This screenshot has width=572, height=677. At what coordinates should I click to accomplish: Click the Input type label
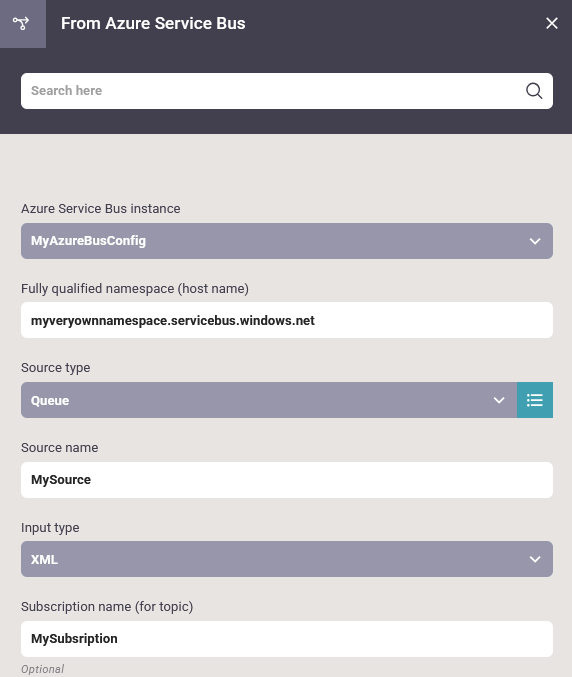50,528
